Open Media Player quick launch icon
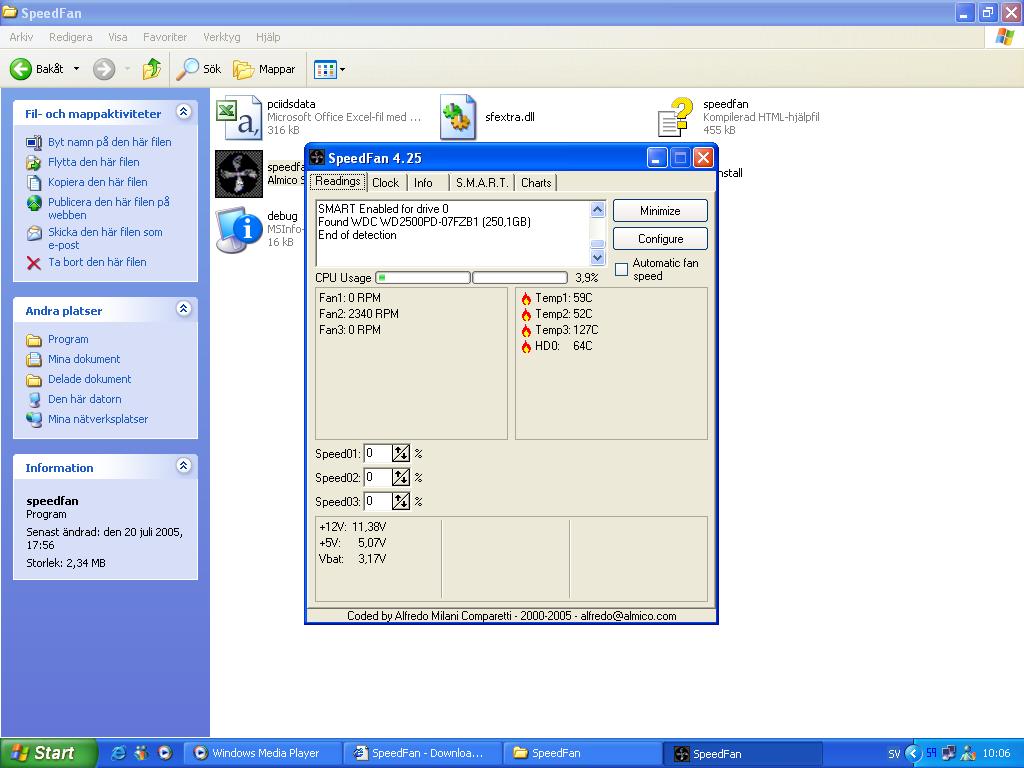1024x768 pixels. point(165,752)
